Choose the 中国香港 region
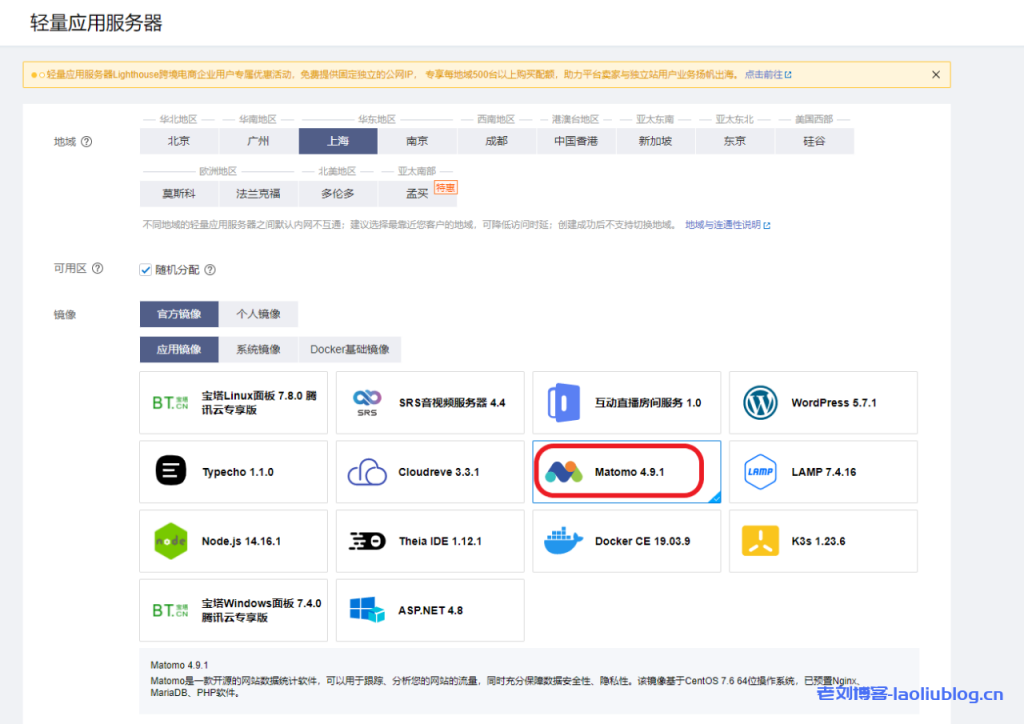Screen dimensions: 1024x724 pos(576,141)
